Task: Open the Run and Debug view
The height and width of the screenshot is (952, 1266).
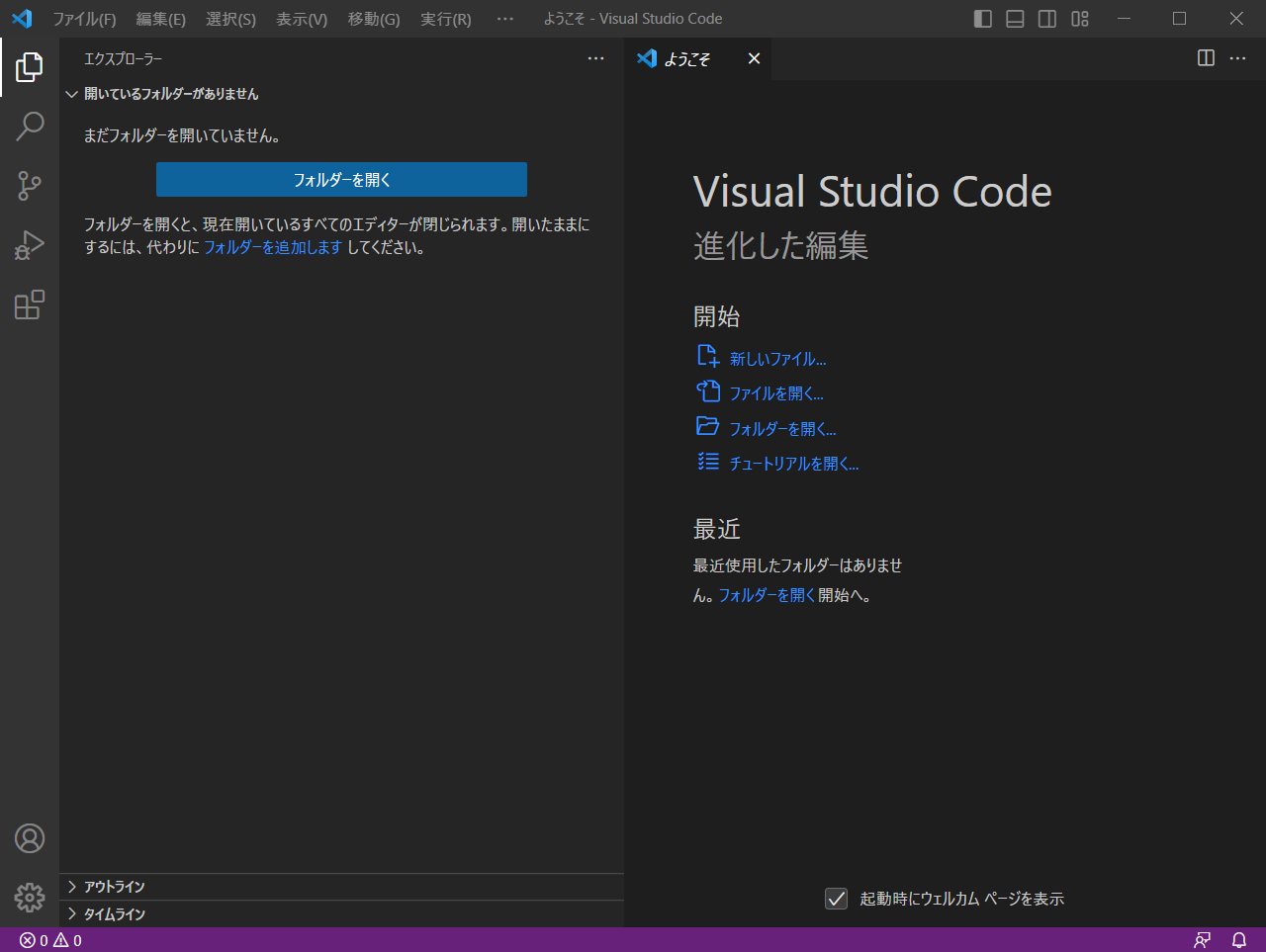Action: 30,245
